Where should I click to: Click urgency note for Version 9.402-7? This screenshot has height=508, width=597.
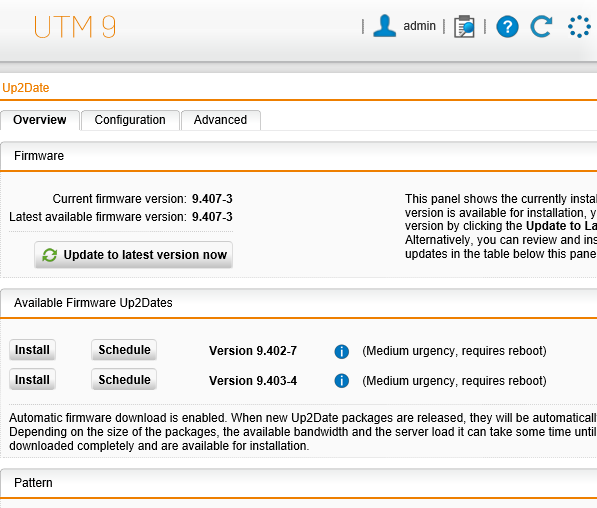[454, 351]
